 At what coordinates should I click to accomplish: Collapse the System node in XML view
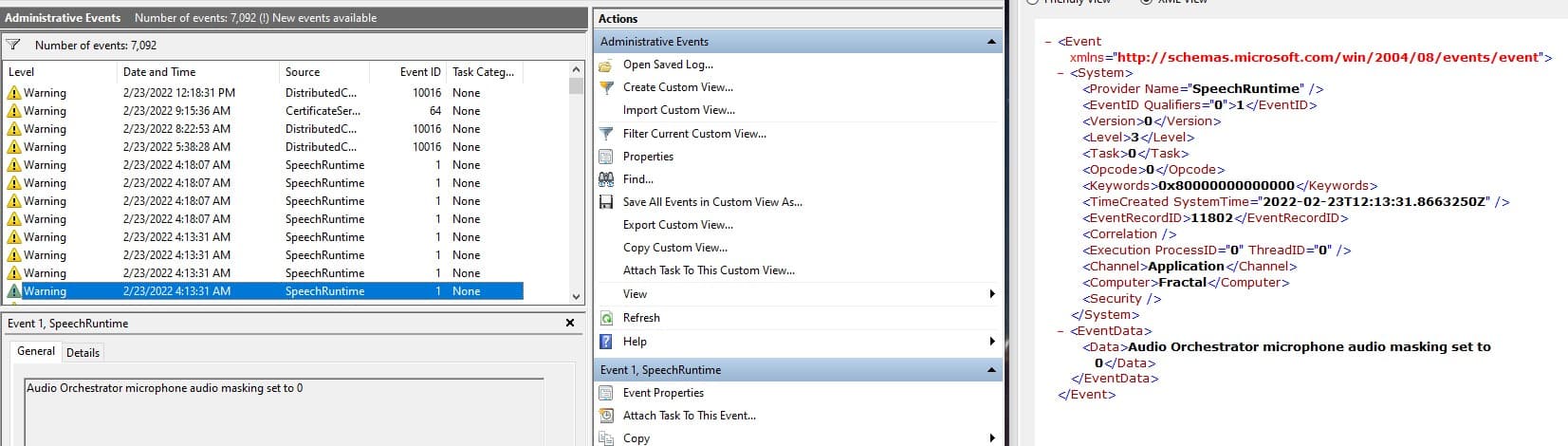click(1061, 73)
